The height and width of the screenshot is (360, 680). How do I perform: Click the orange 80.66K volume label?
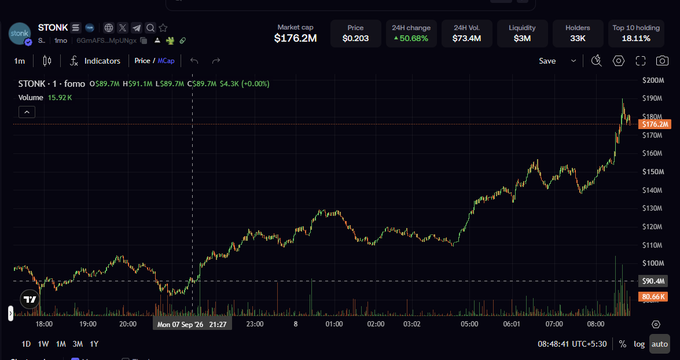point(654,297)
